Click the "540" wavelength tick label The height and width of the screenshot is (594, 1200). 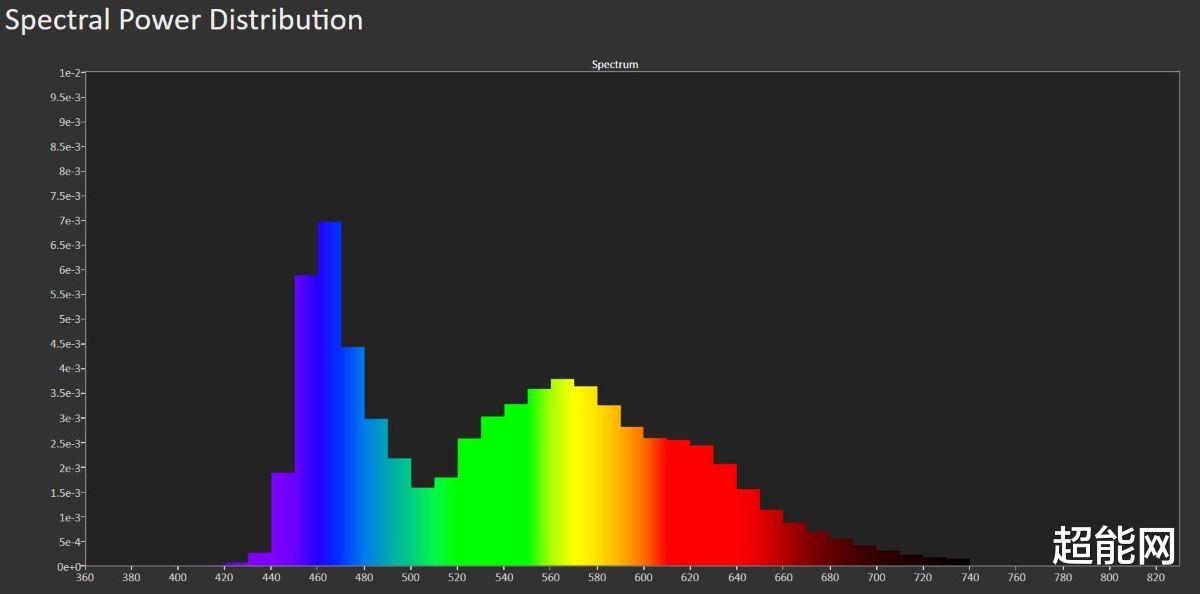pyautogui.click(x=504, y=578)
